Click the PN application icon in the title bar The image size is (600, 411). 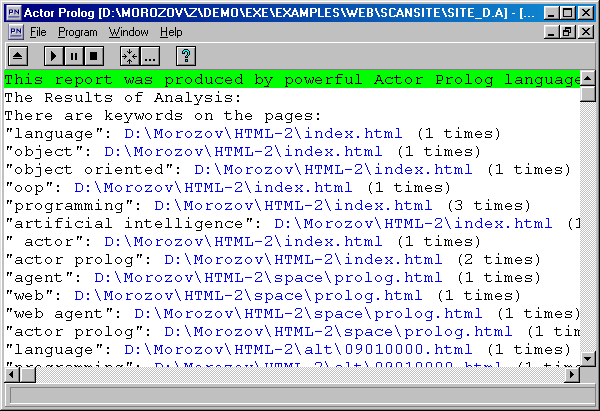(x=14, y=13)
